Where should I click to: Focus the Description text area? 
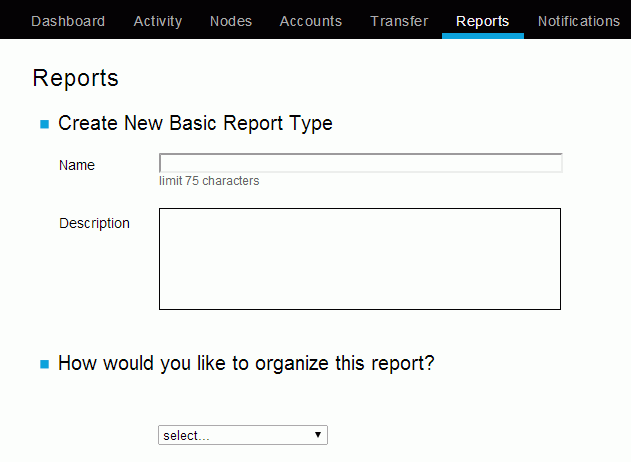click(x=360, y=259)
